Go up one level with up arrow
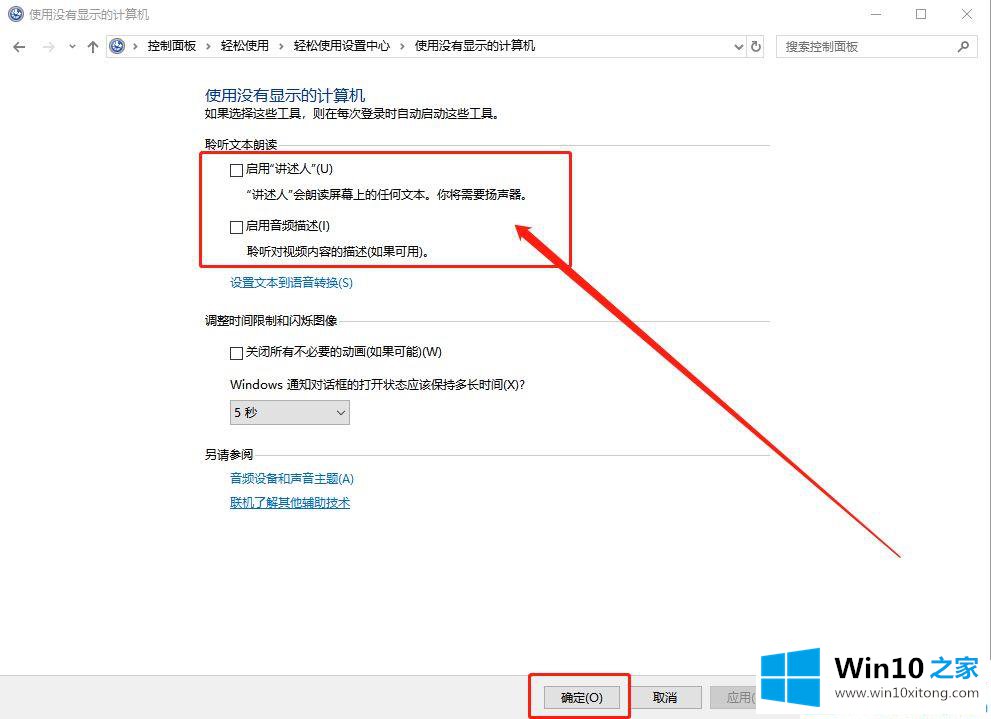 (x=93, y=47)
